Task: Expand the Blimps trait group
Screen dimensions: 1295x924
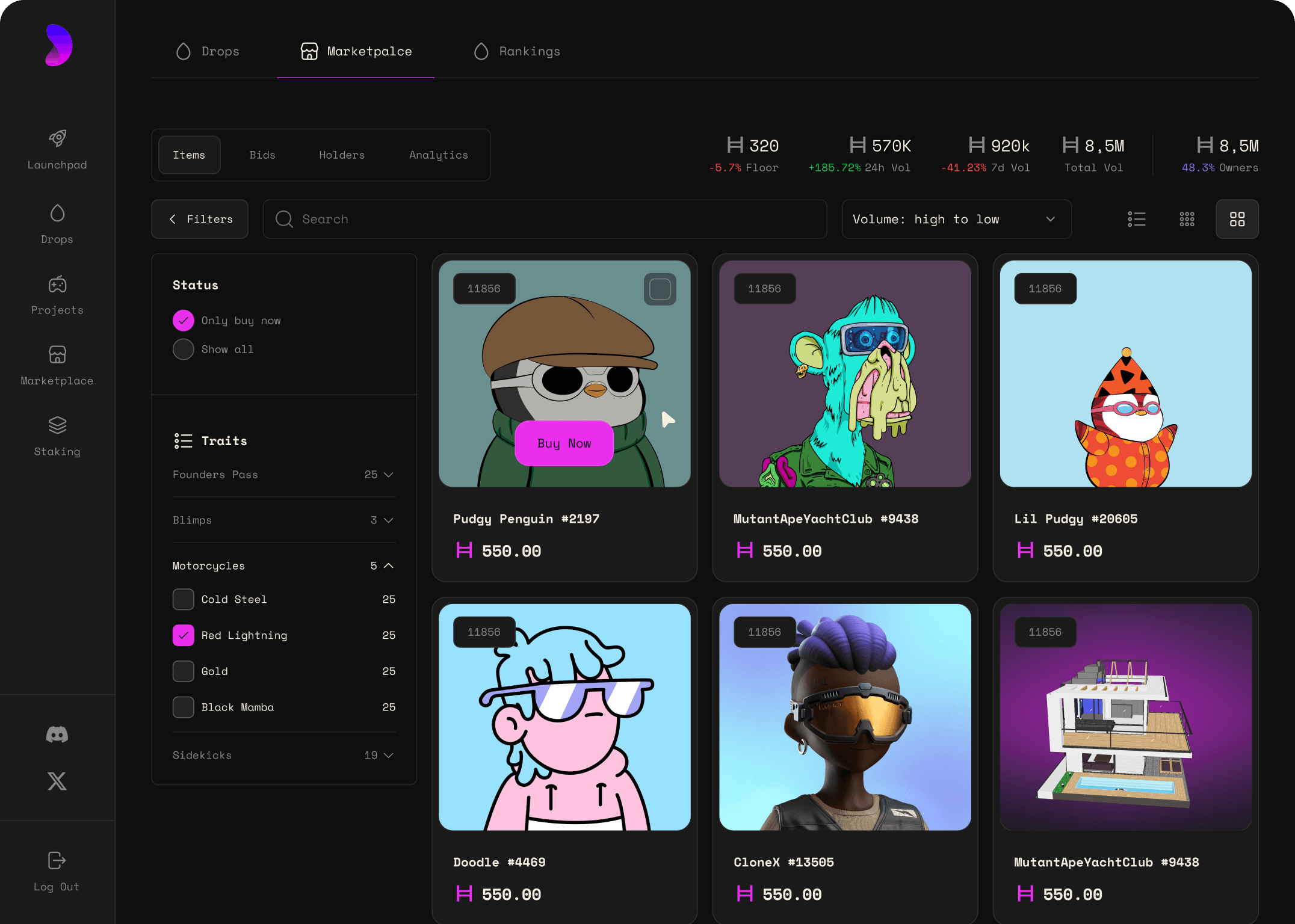Action: coord(284,520)
